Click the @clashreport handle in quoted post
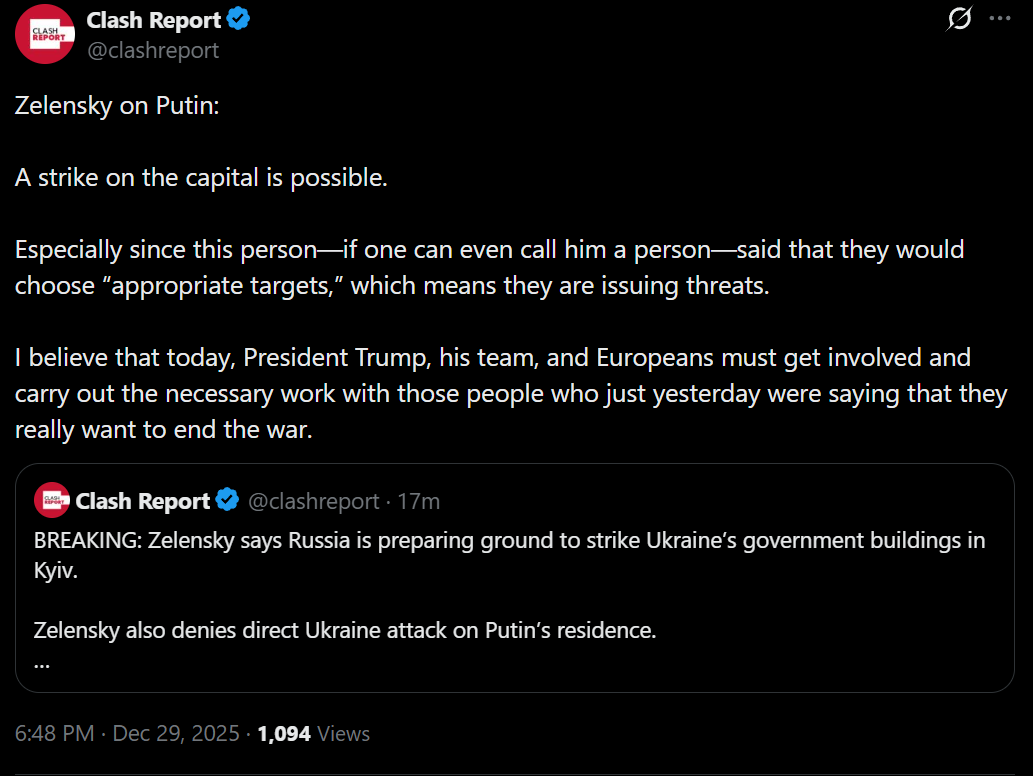The image size is (1033, 776). (x=313, y=501)
